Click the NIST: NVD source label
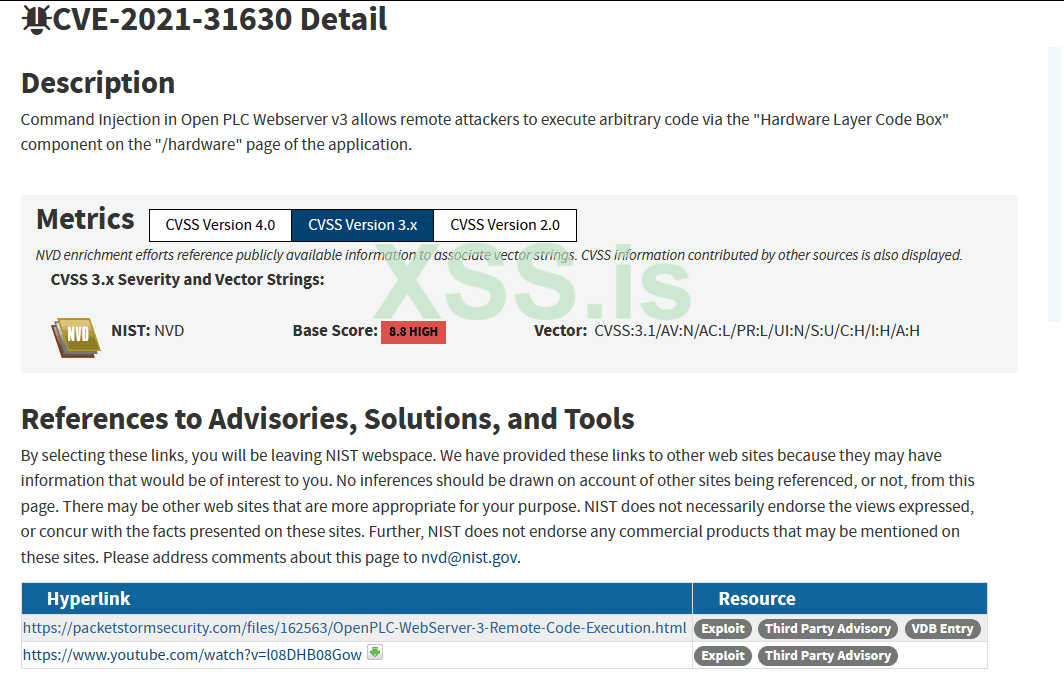This screenshot has height=683, width=1064. pyautogui.click(x=148, y=331)
